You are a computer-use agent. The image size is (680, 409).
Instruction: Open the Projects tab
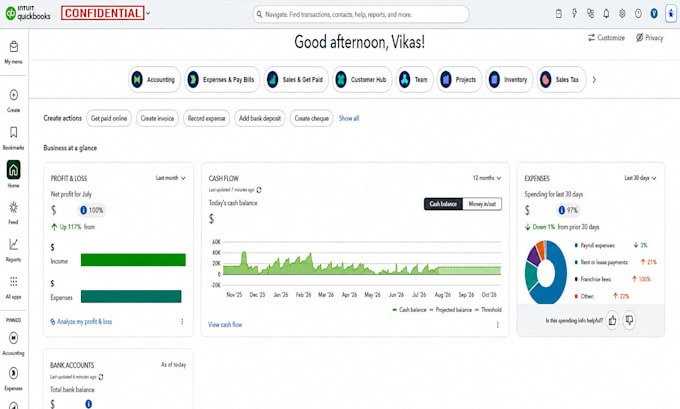(459, 80)
